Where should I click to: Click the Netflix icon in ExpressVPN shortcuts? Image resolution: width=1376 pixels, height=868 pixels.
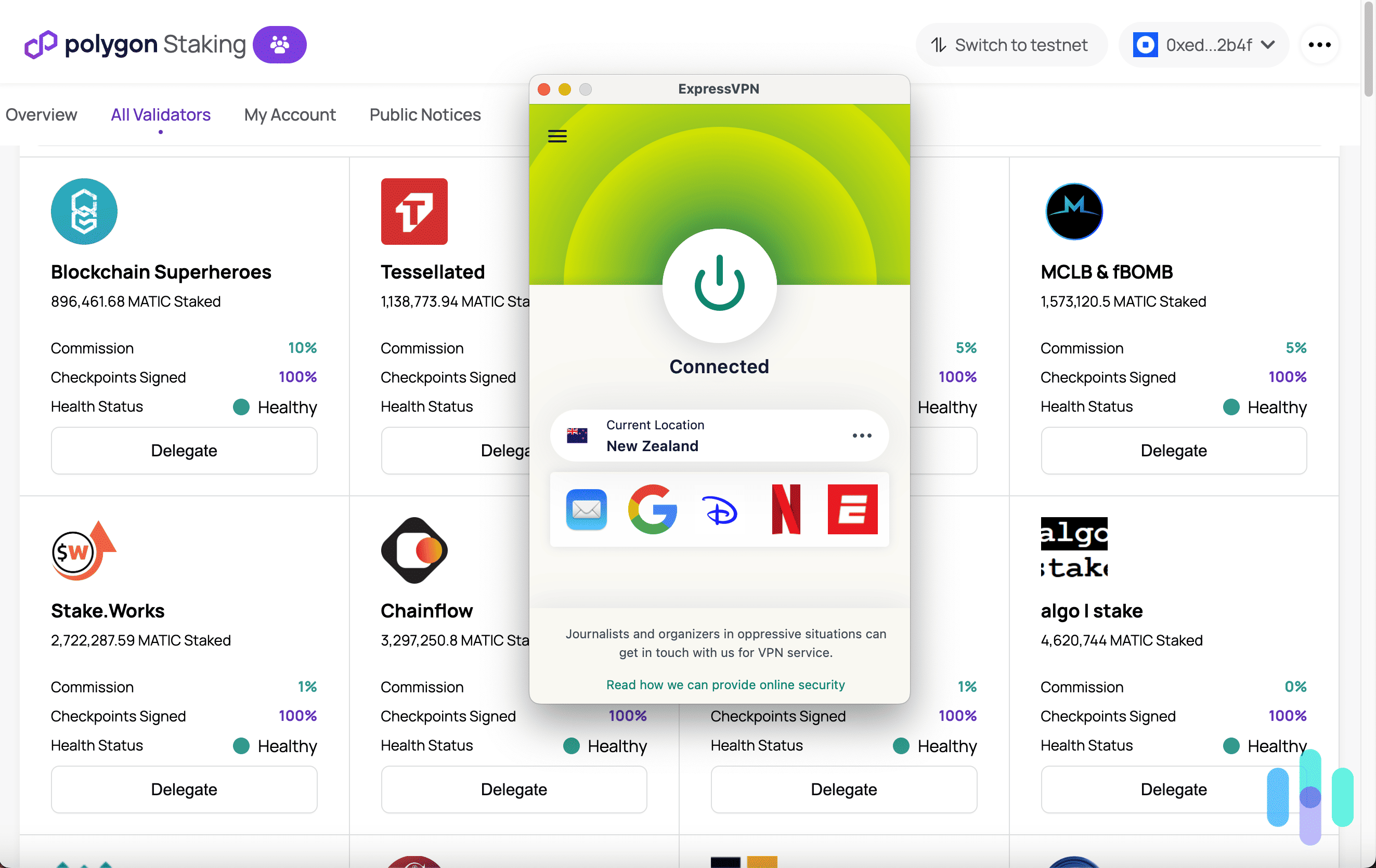[x=786, y=508]
